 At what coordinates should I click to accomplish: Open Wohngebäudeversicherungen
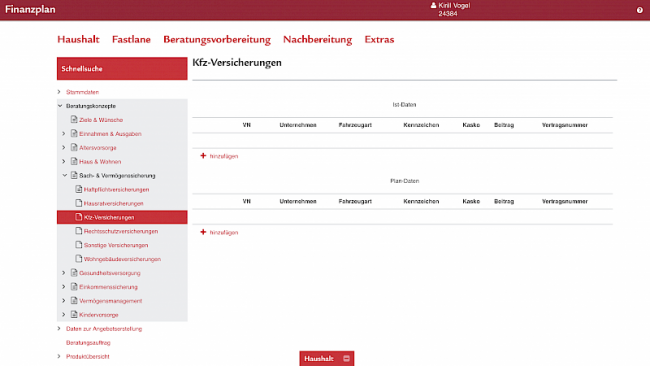coord(122,259)
